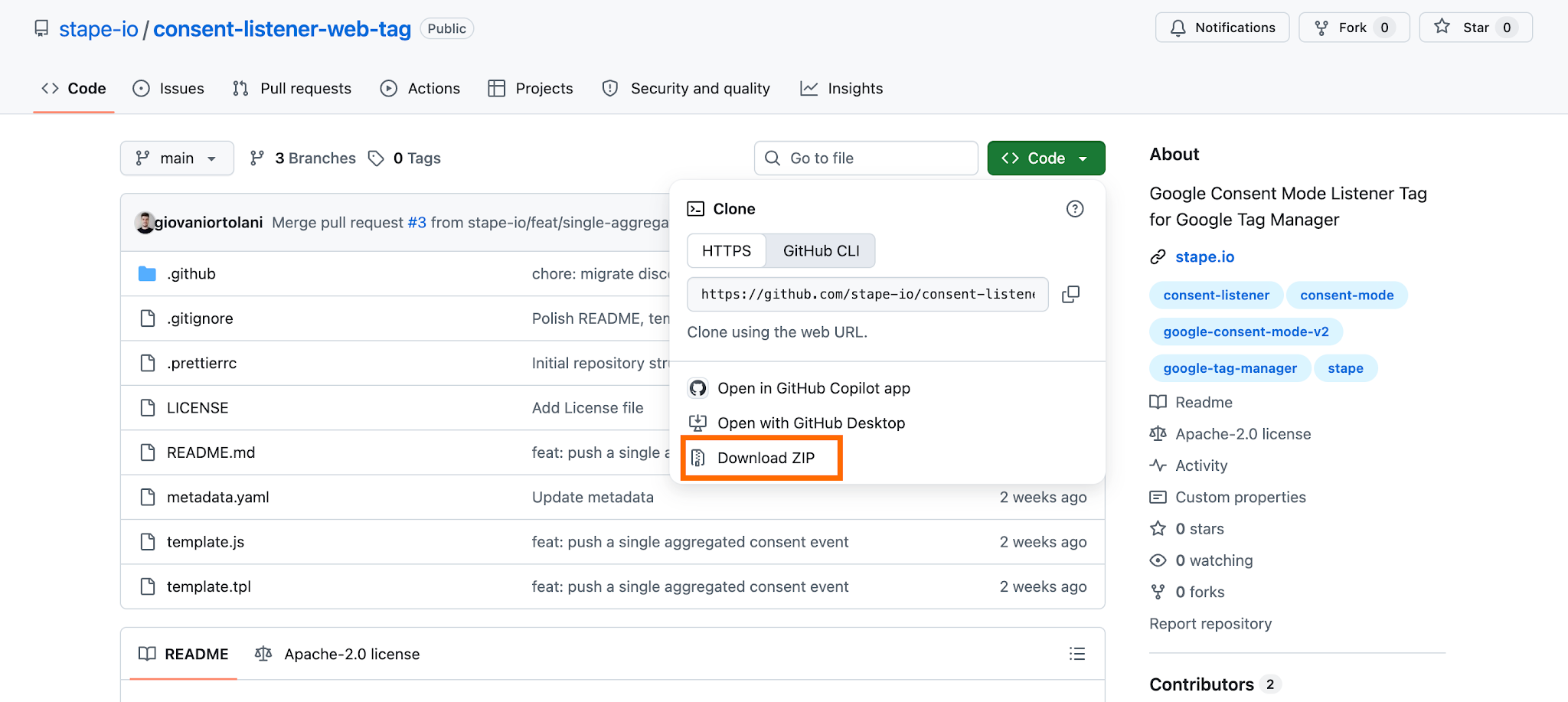Select the HTTPS clone tab
The height and width of the screenshot is (702, 1568).
tap(727, 251)
